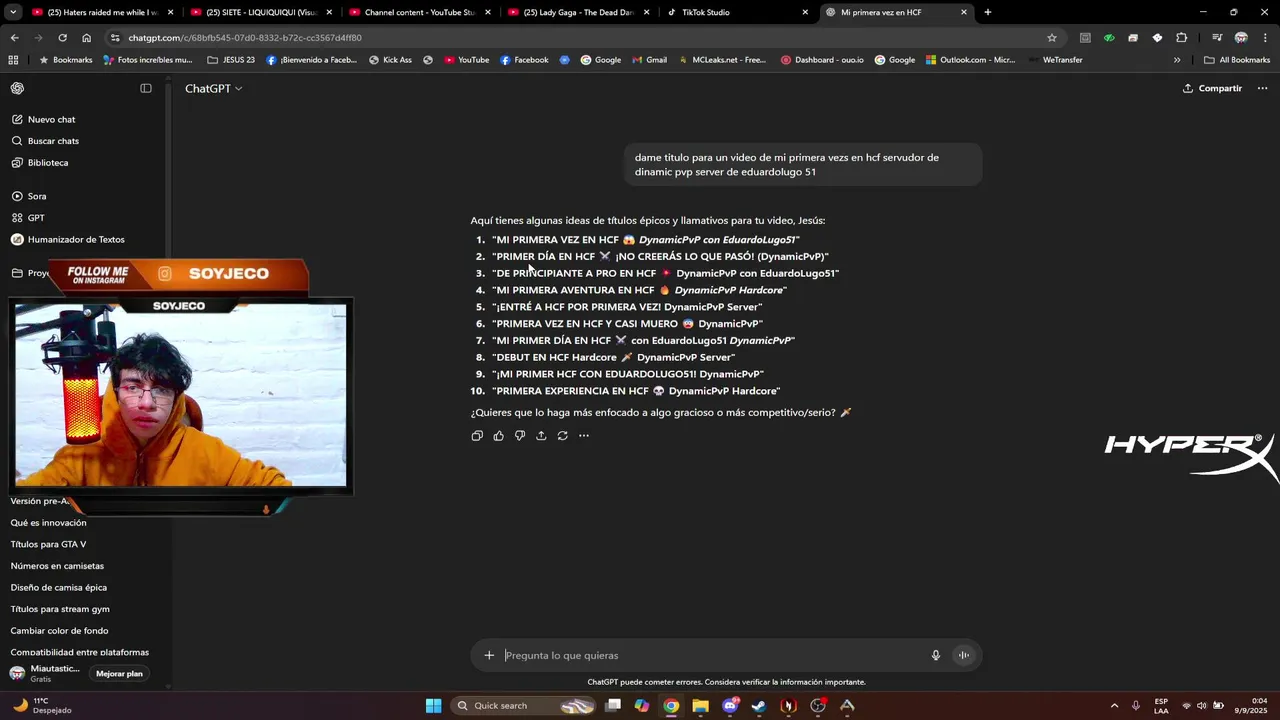This screenshot has height=720, width=1280.
Task: Attach a file with the plus icon
Action: pyautogui.click(x=489, y=656)
